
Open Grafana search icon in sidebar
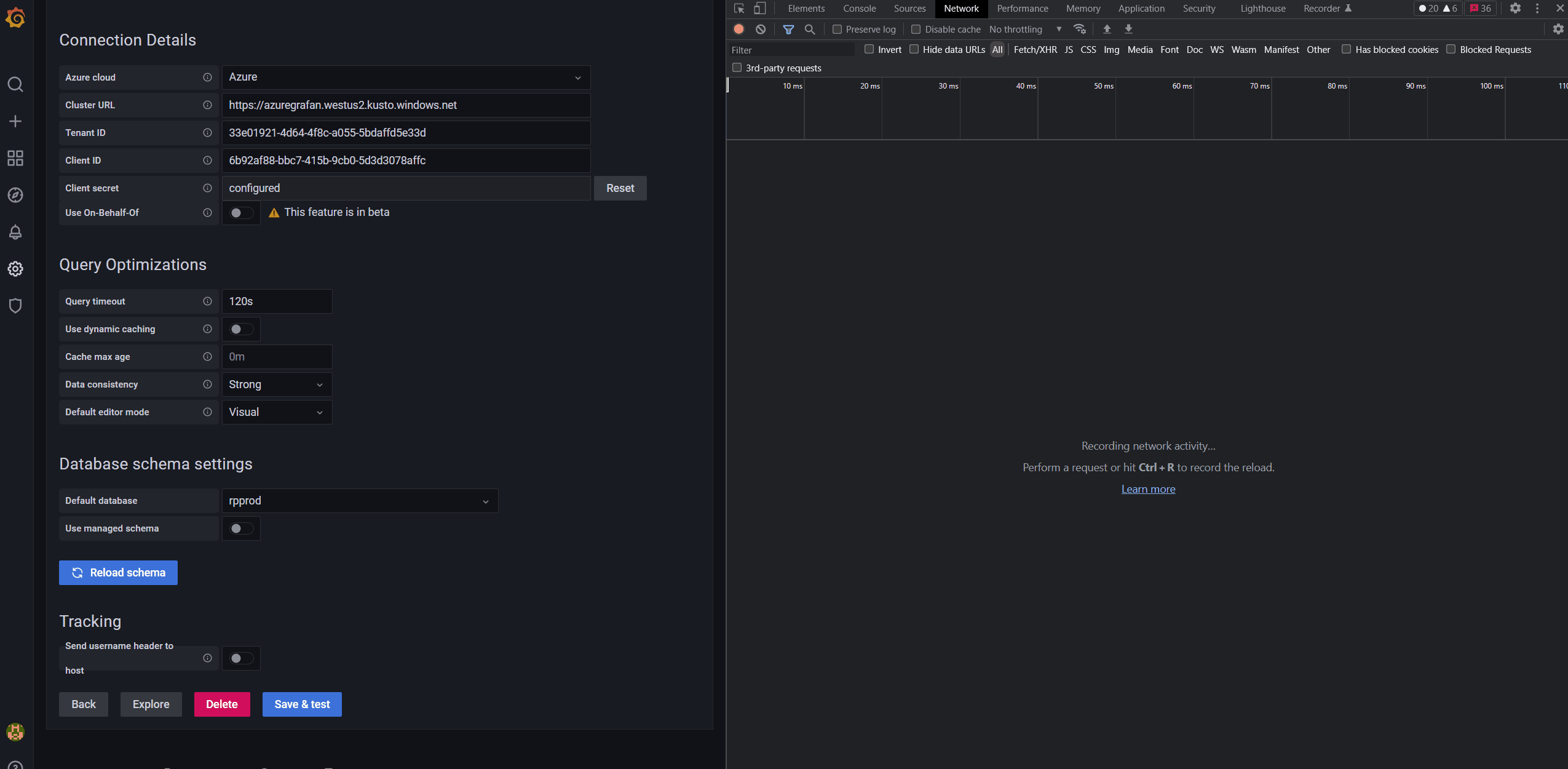pyautogui.click(x=15, y=84)
